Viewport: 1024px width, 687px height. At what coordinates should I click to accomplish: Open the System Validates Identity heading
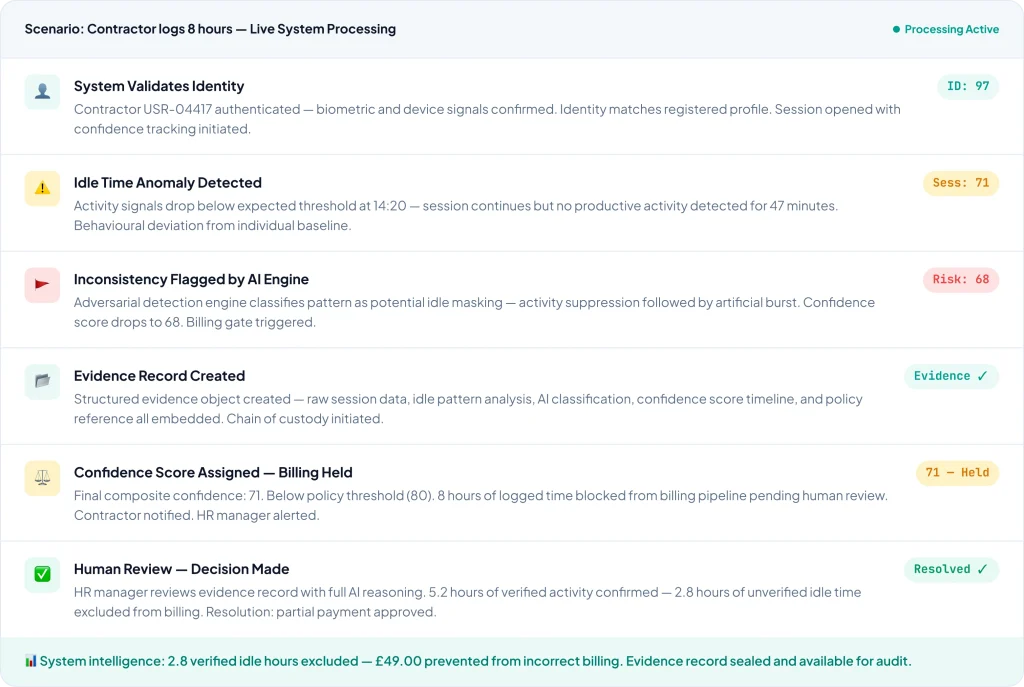[159, 86]
